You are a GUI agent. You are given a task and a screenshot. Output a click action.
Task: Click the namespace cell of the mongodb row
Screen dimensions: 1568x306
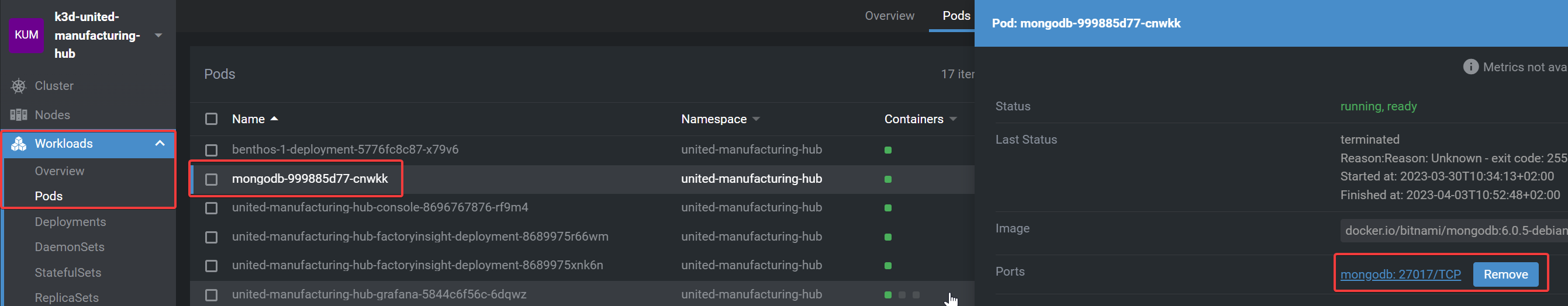tap(751, 179)
